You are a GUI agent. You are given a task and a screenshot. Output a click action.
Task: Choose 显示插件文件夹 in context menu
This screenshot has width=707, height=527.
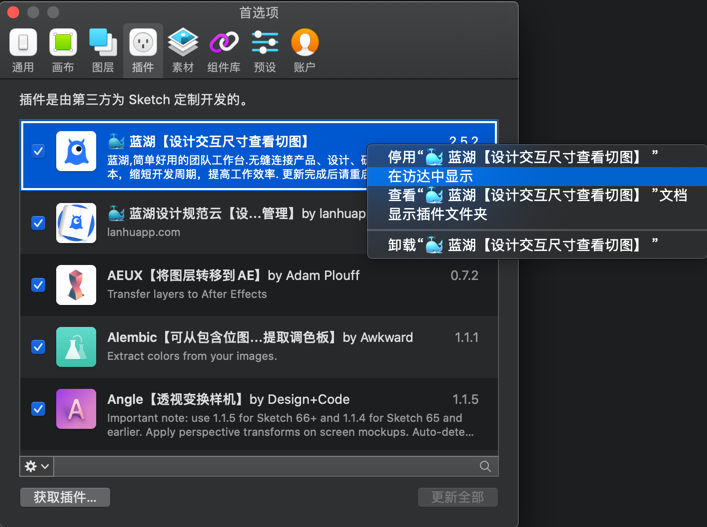pyautogui.click(x=537, y=214)
